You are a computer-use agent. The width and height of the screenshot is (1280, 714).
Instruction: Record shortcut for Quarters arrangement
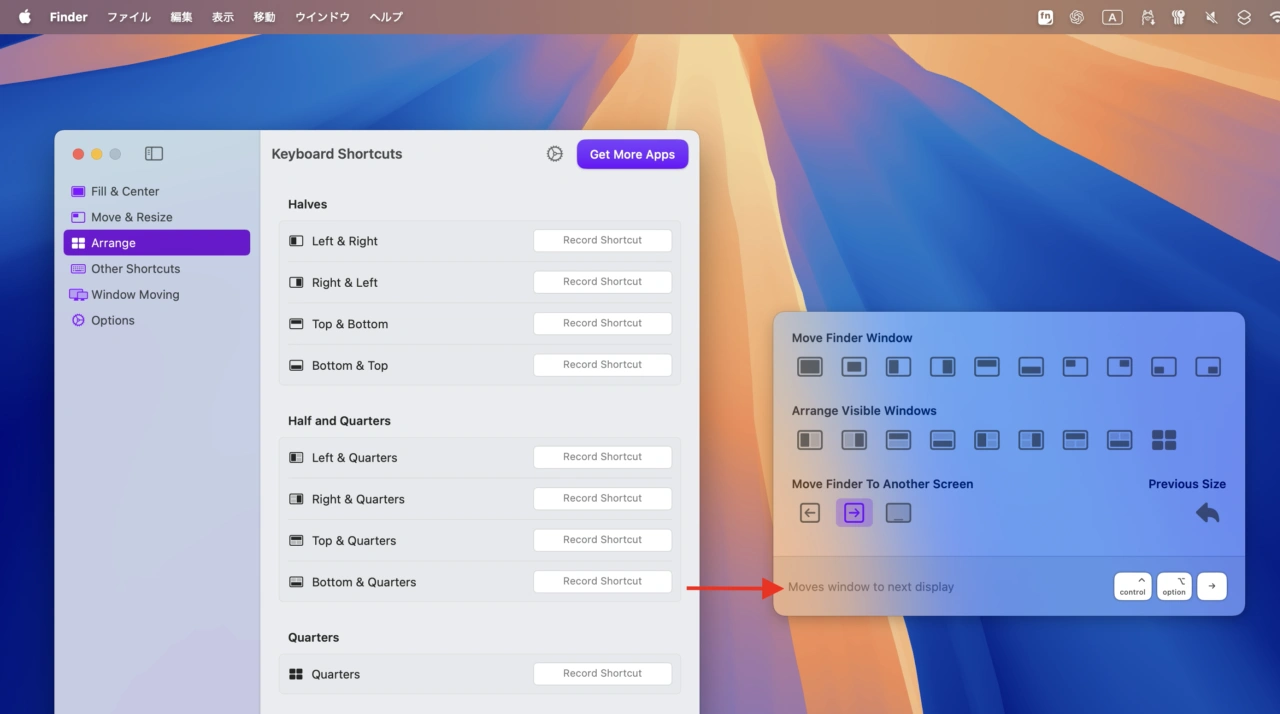[x=602, y=674]
